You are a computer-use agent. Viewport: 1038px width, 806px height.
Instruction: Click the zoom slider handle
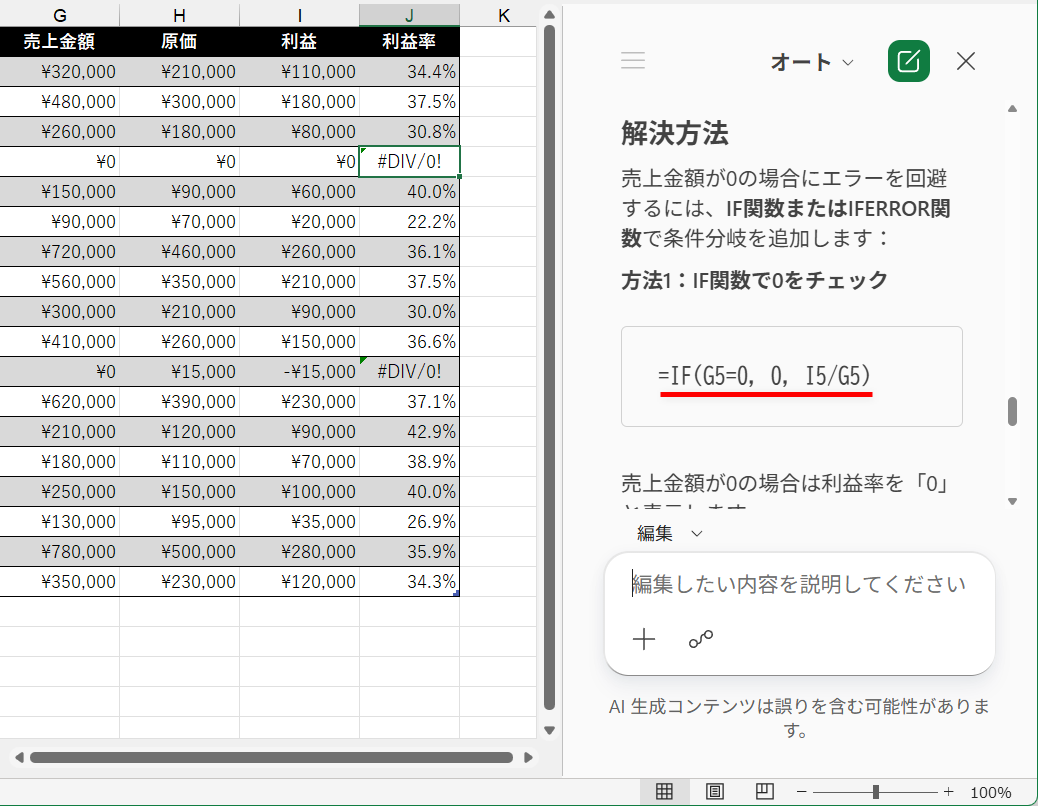876,792
